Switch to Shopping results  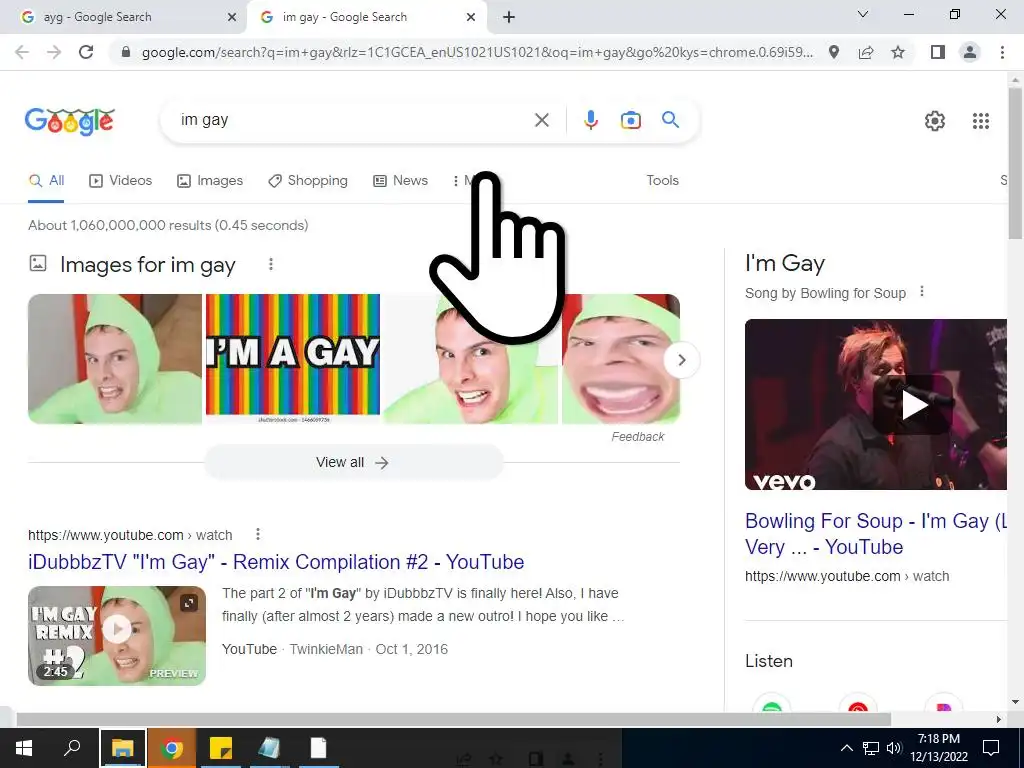pyautogui.click(x=308, y=181)
